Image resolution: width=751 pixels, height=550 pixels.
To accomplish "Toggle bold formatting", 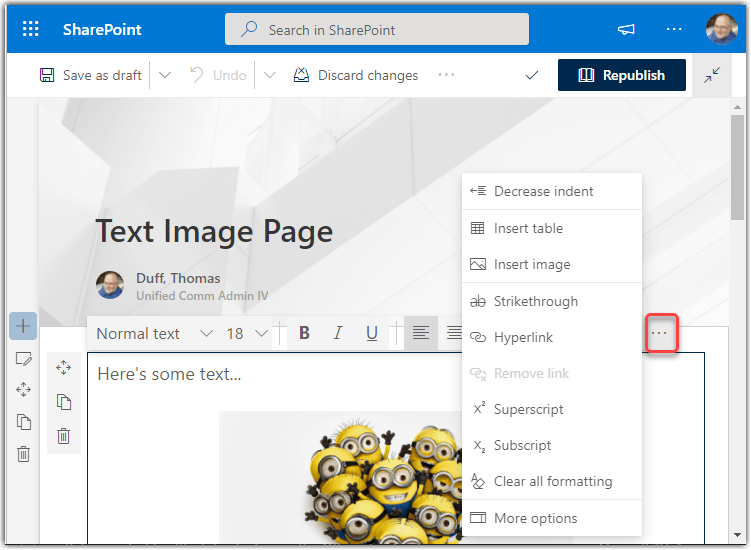I will tap(304, 333).
